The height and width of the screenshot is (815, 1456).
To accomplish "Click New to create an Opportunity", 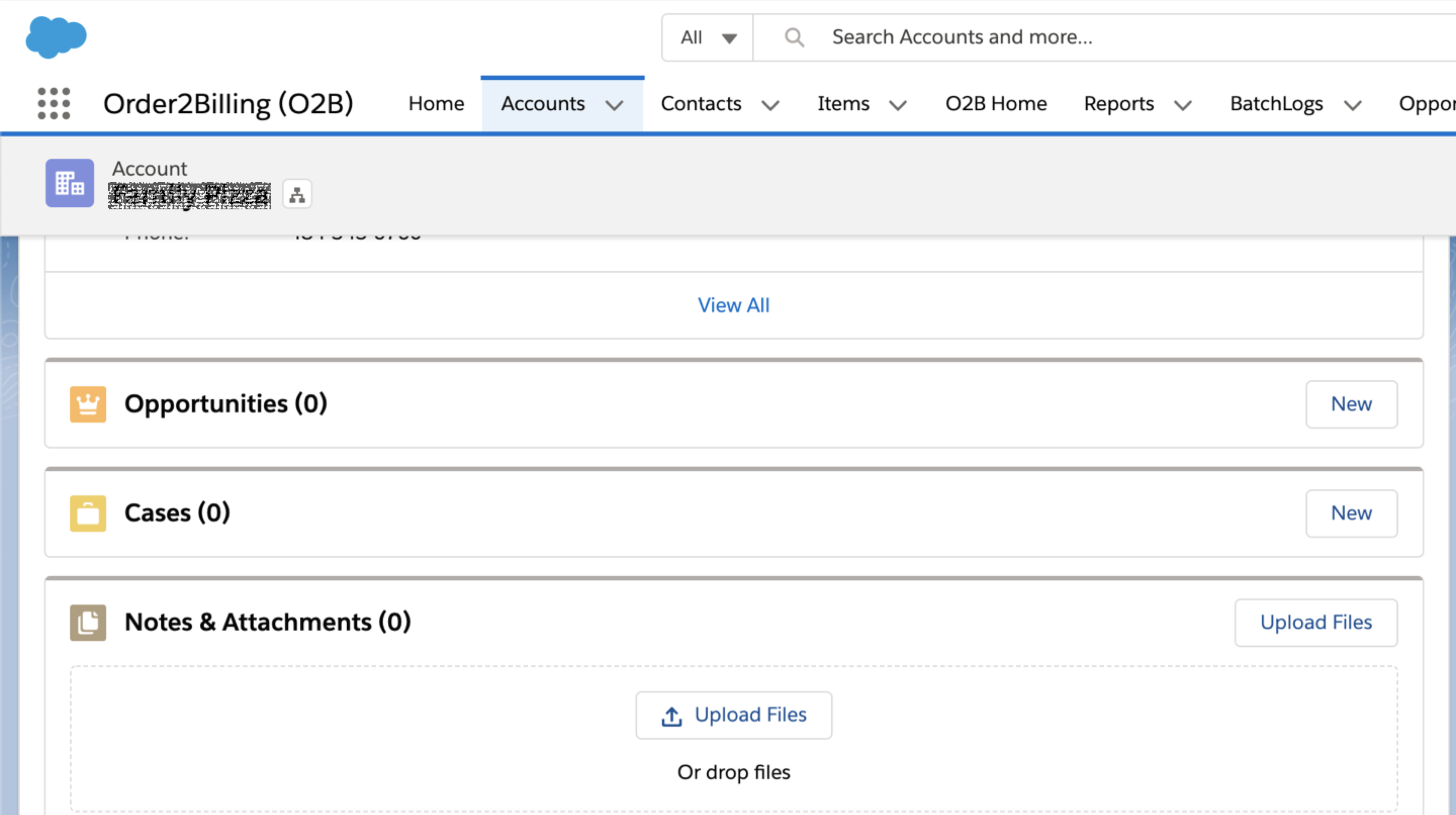I will (1351, 403).
